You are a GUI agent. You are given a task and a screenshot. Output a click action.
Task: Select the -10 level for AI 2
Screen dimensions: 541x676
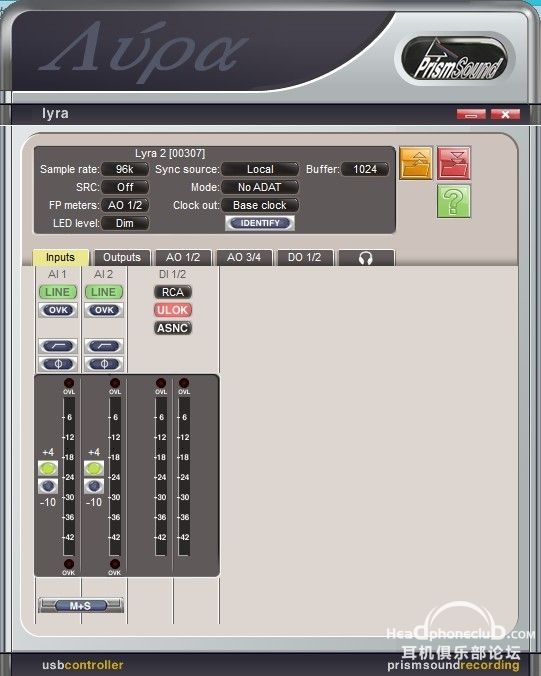[x=94, y=486]
